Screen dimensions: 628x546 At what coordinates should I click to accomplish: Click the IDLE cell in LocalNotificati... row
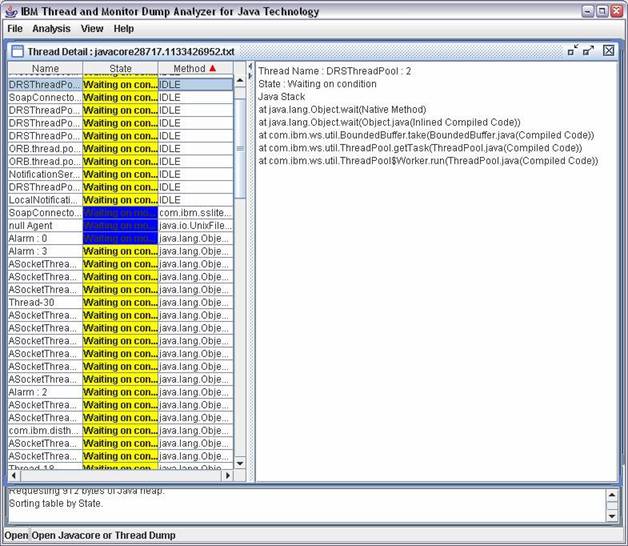click(x=195, y=200)
